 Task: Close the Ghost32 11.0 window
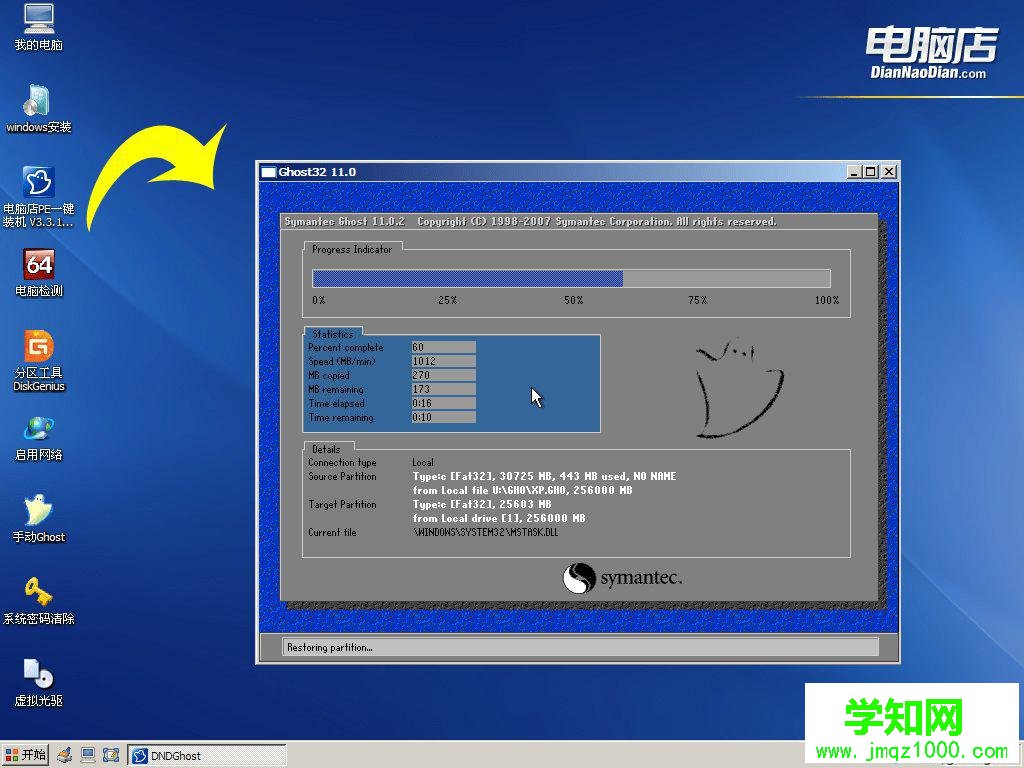[889, 172]
